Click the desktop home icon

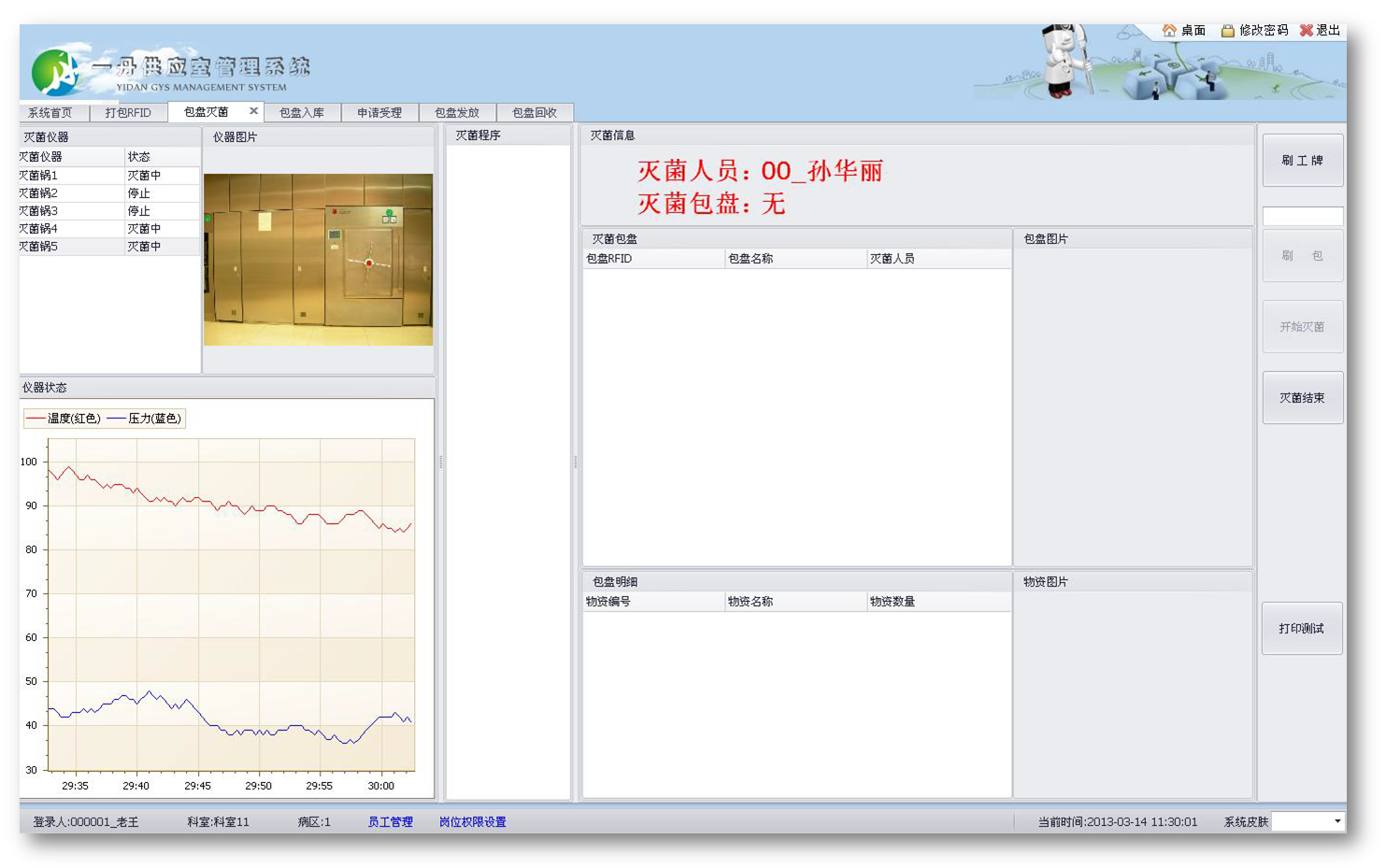click(1168, 31)
